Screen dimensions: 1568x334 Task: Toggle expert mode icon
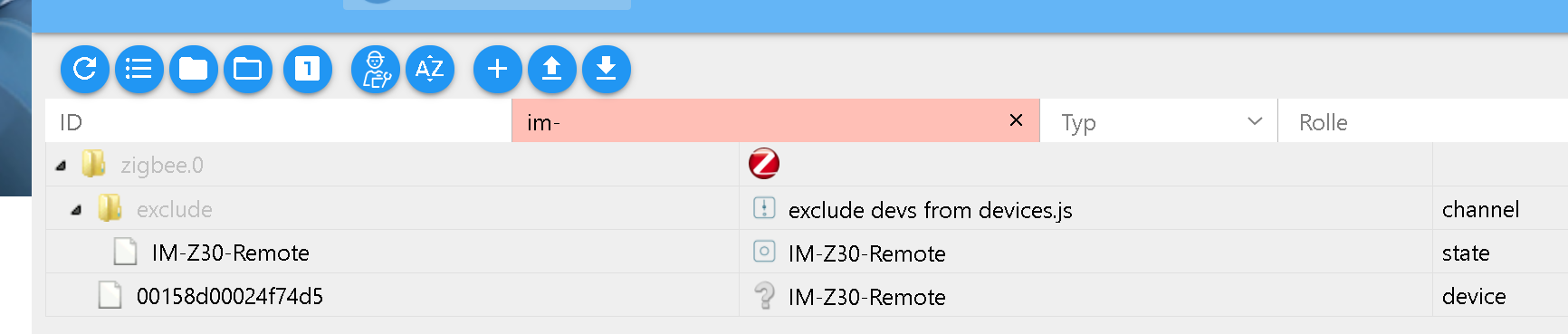coord(376,69)
